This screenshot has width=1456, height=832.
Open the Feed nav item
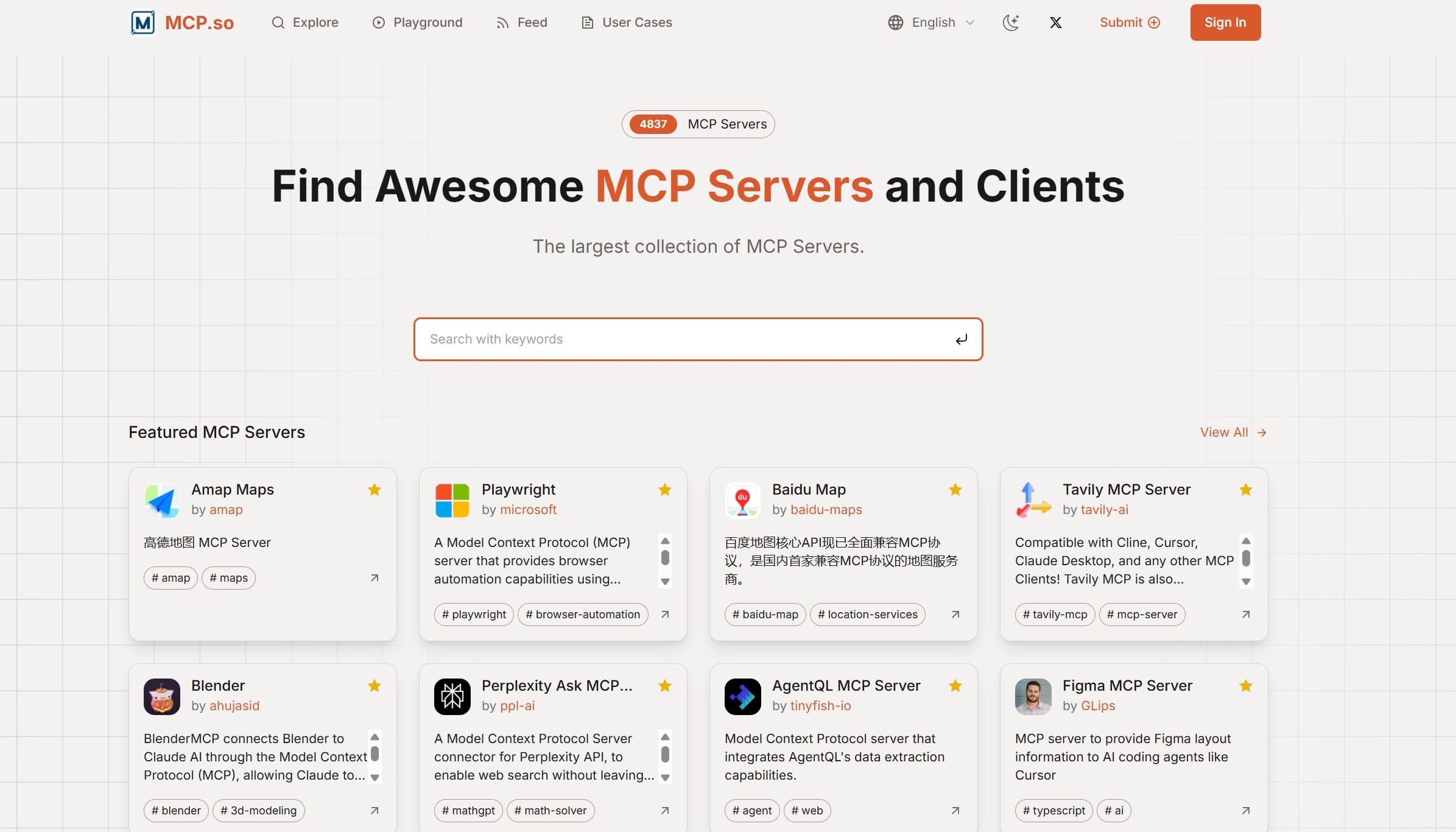point(522,23)
